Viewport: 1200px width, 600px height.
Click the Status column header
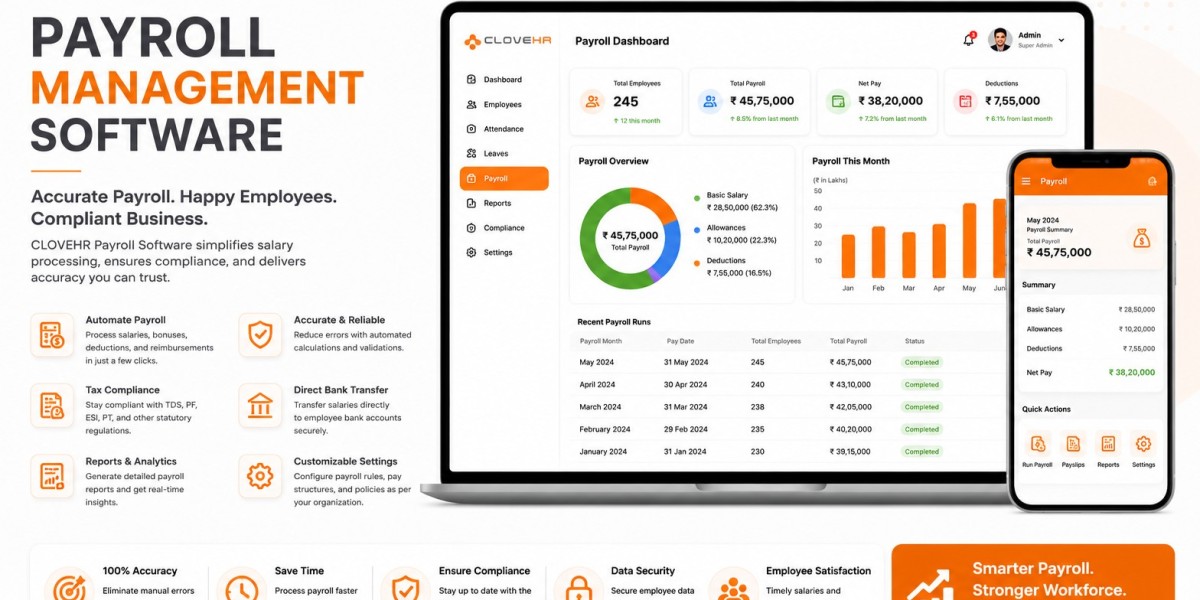tap(915, 341)
